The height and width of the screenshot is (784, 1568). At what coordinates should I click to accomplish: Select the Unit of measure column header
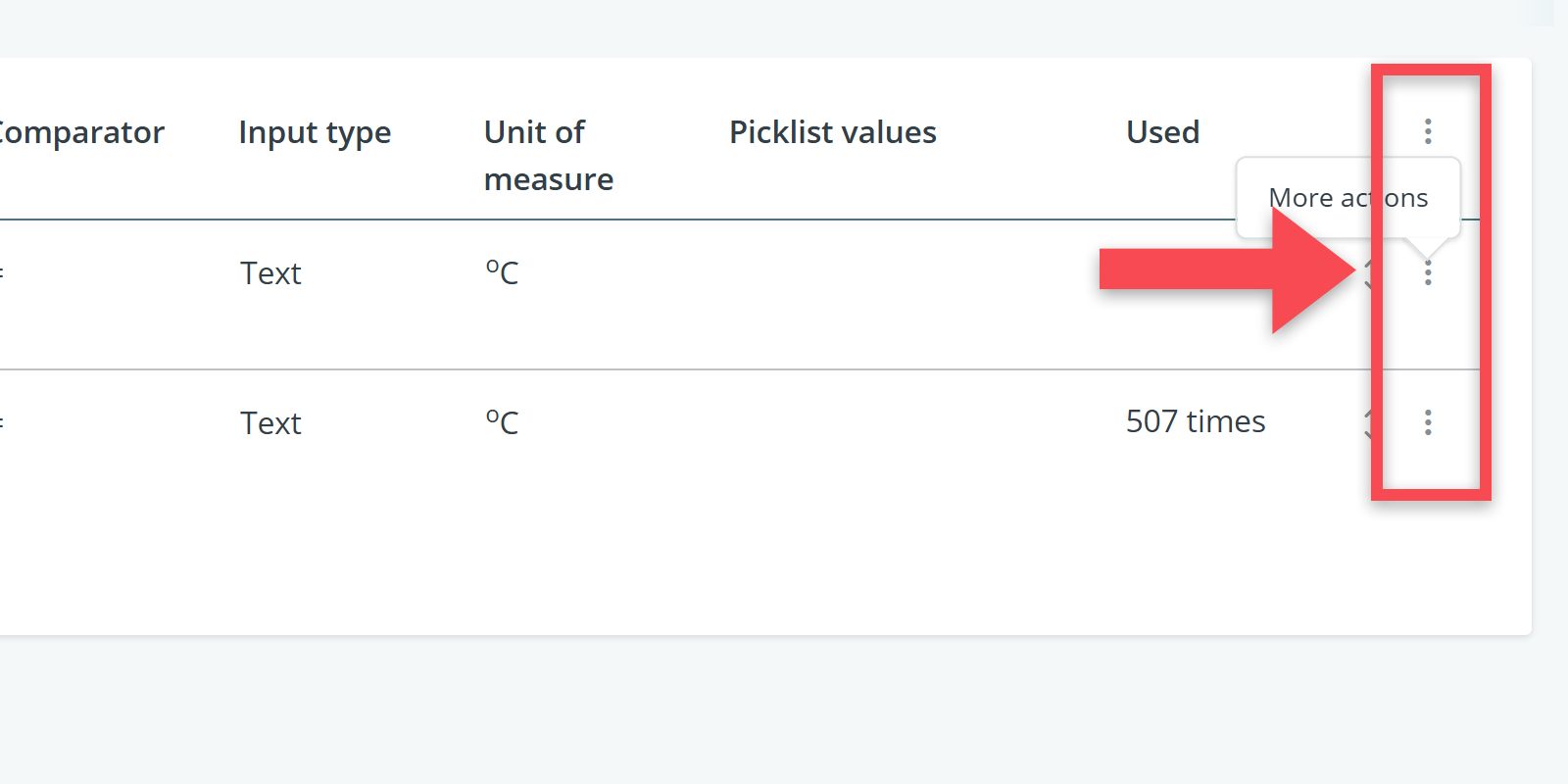tap(548, 156)
